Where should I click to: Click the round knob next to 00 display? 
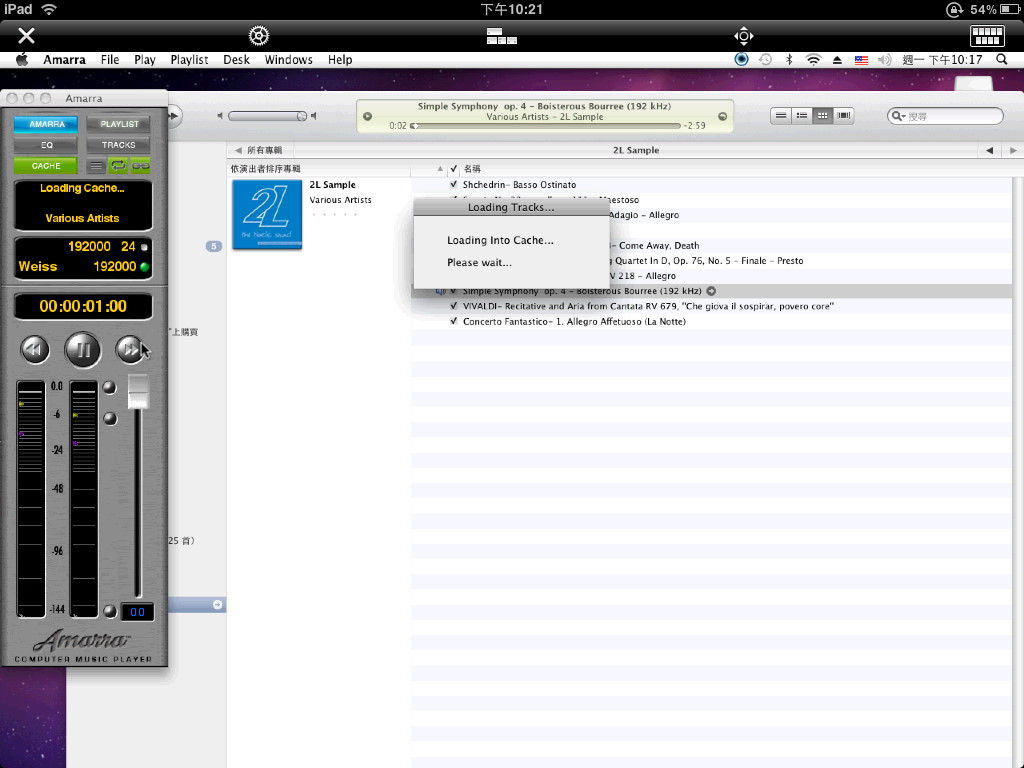(x=110, y=611)
